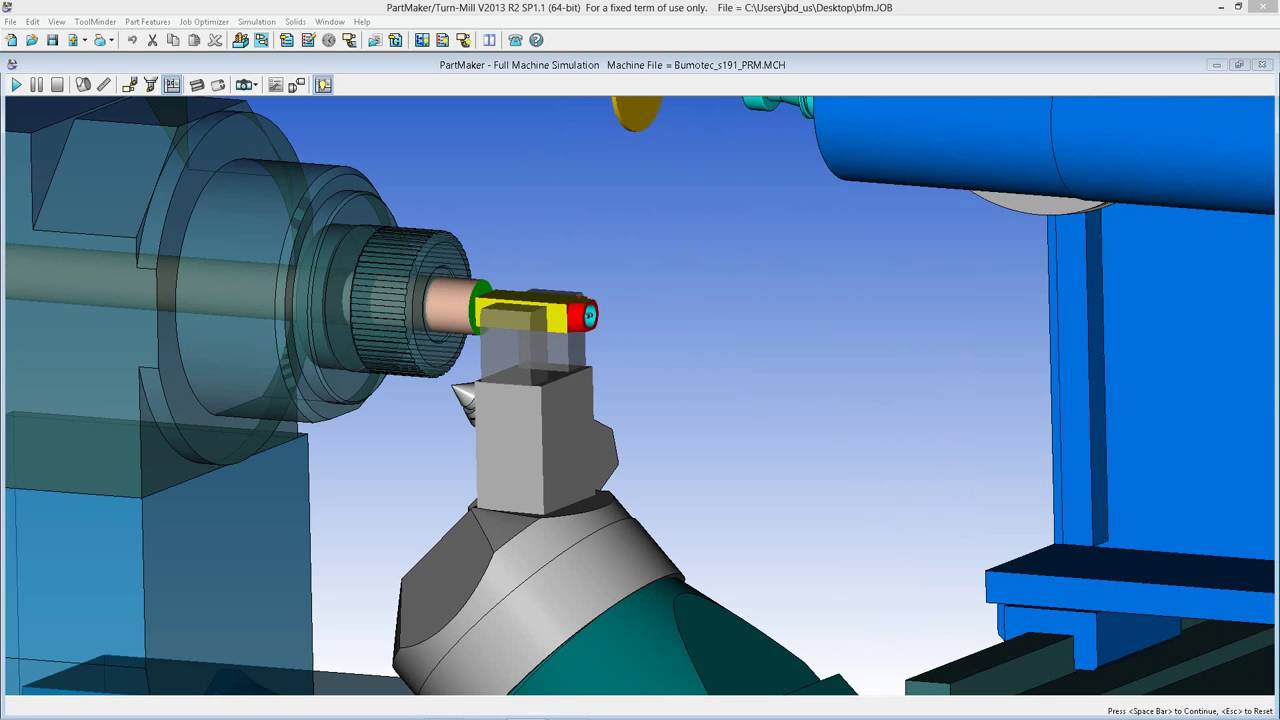
Task: Click the gray tool holder block
Action: 540,440
